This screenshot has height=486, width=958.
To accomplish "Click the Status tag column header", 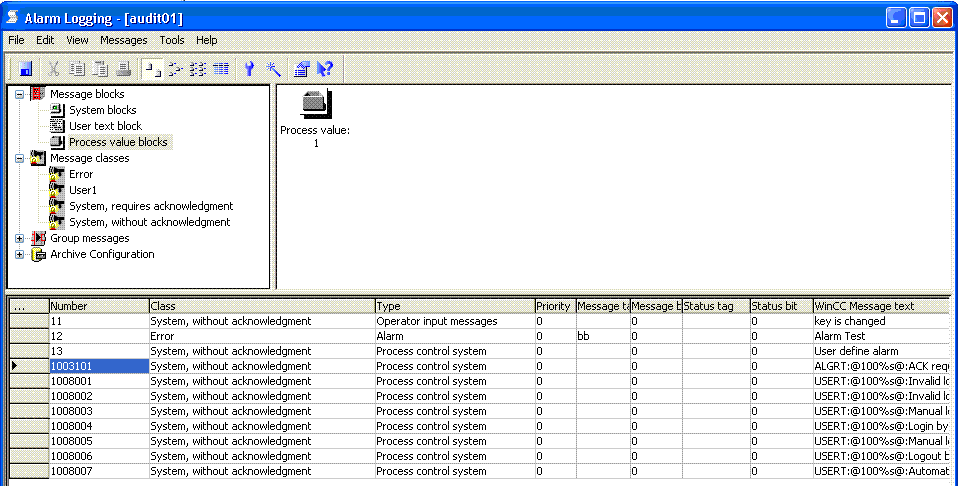I will (x=716, y=306).
